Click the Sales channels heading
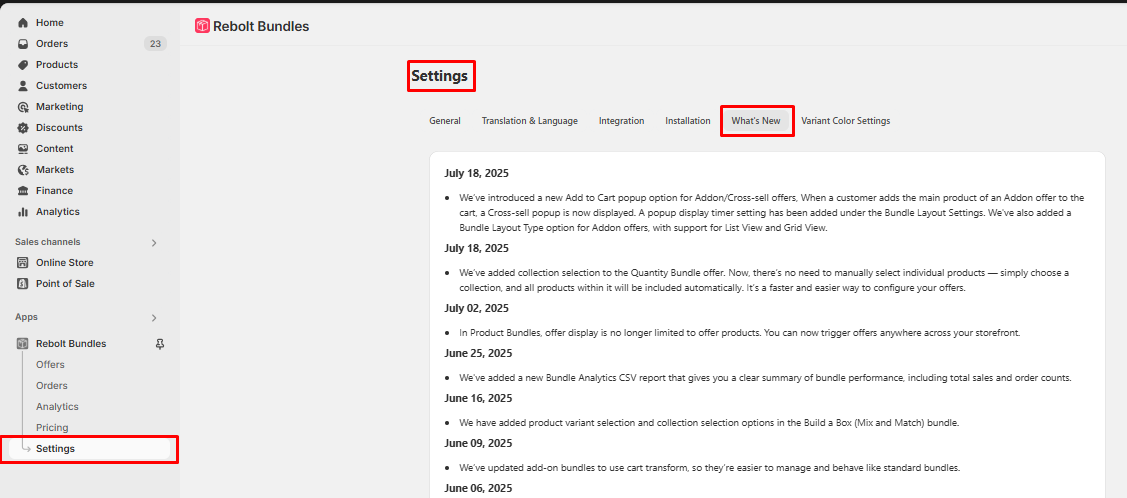The image size is (1127, 498). [x=47, y=242]
